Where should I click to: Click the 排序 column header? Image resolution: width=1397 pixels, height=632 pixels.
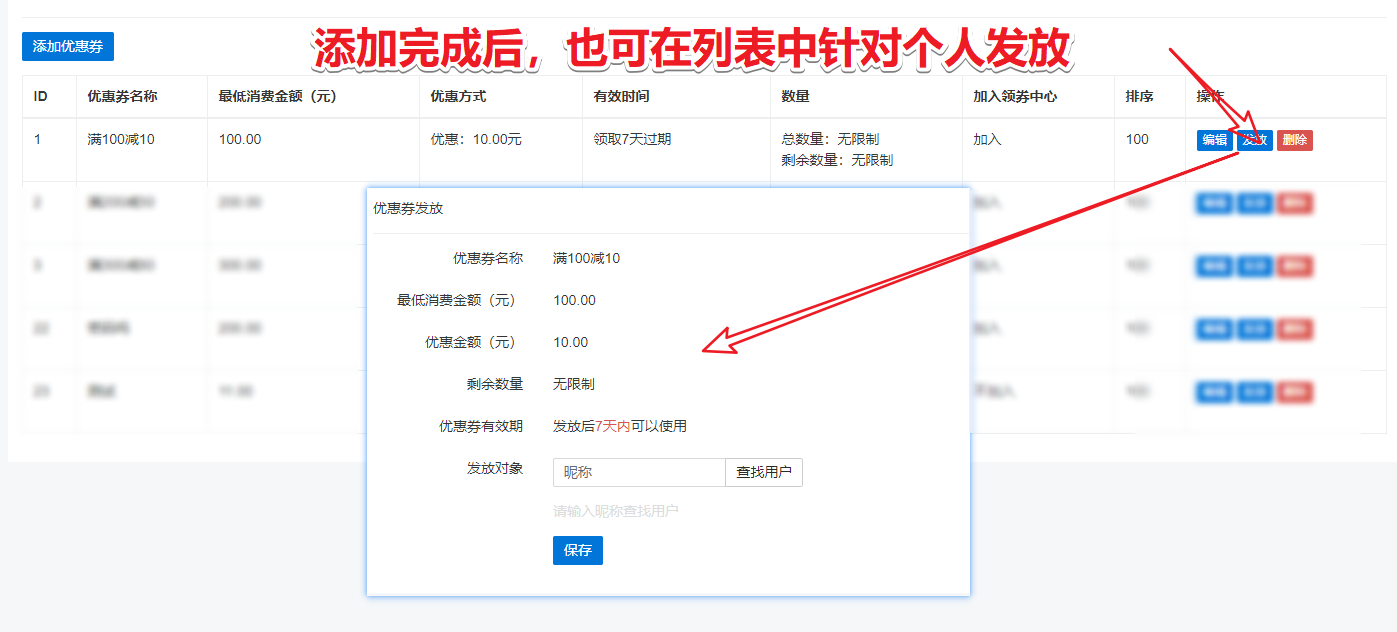[x=1139, y=97]
